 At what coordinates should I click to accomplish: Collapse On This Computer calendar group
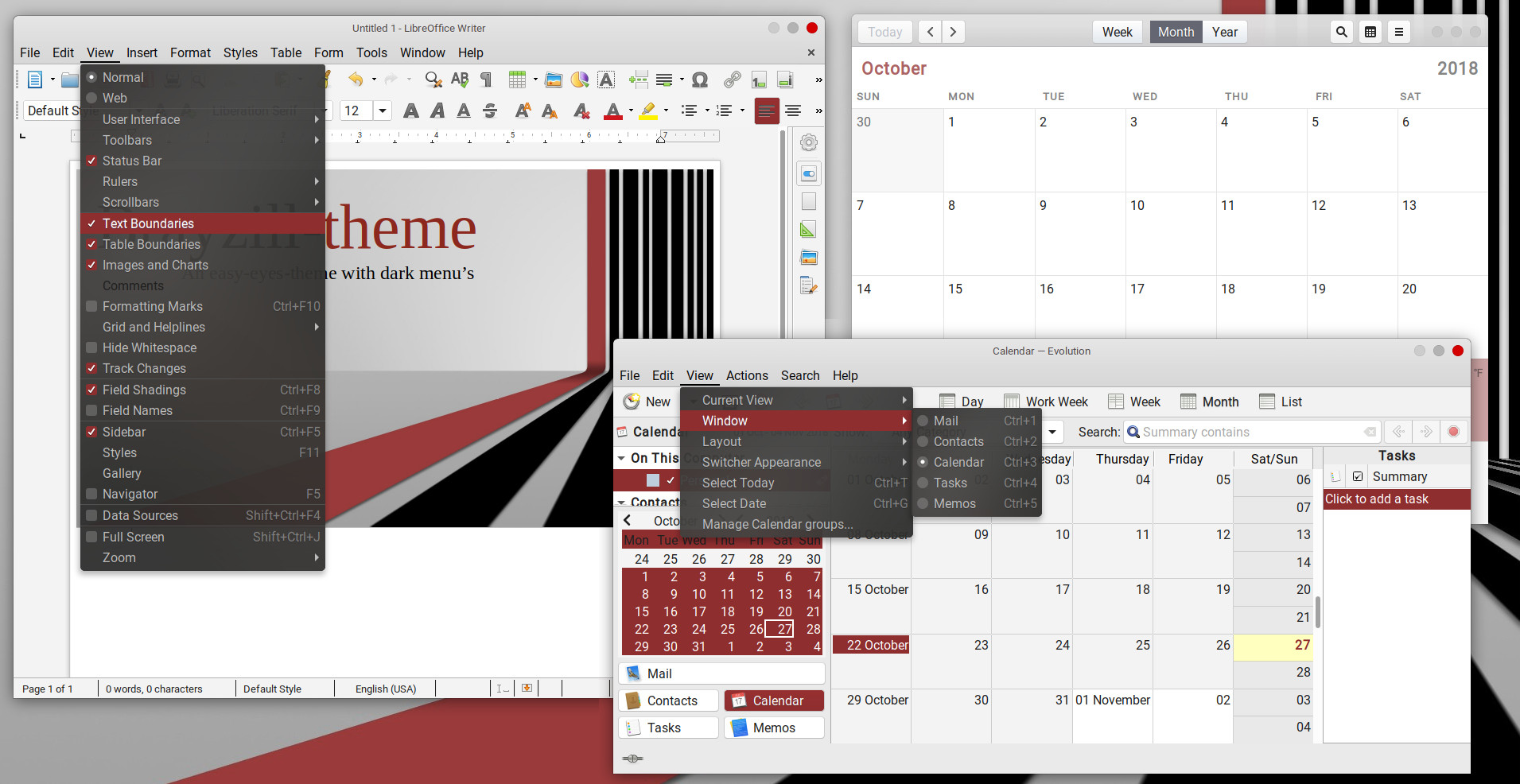(x=621, y=458)
